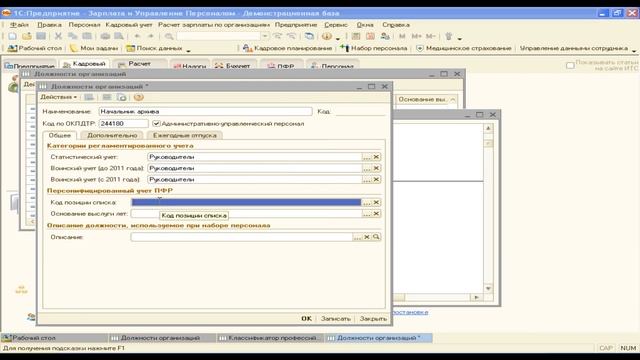Screen dimensions: 640x360
Task: Open the Кадровый учет menu
Action: pyautogui.click(x=129, y=25)
